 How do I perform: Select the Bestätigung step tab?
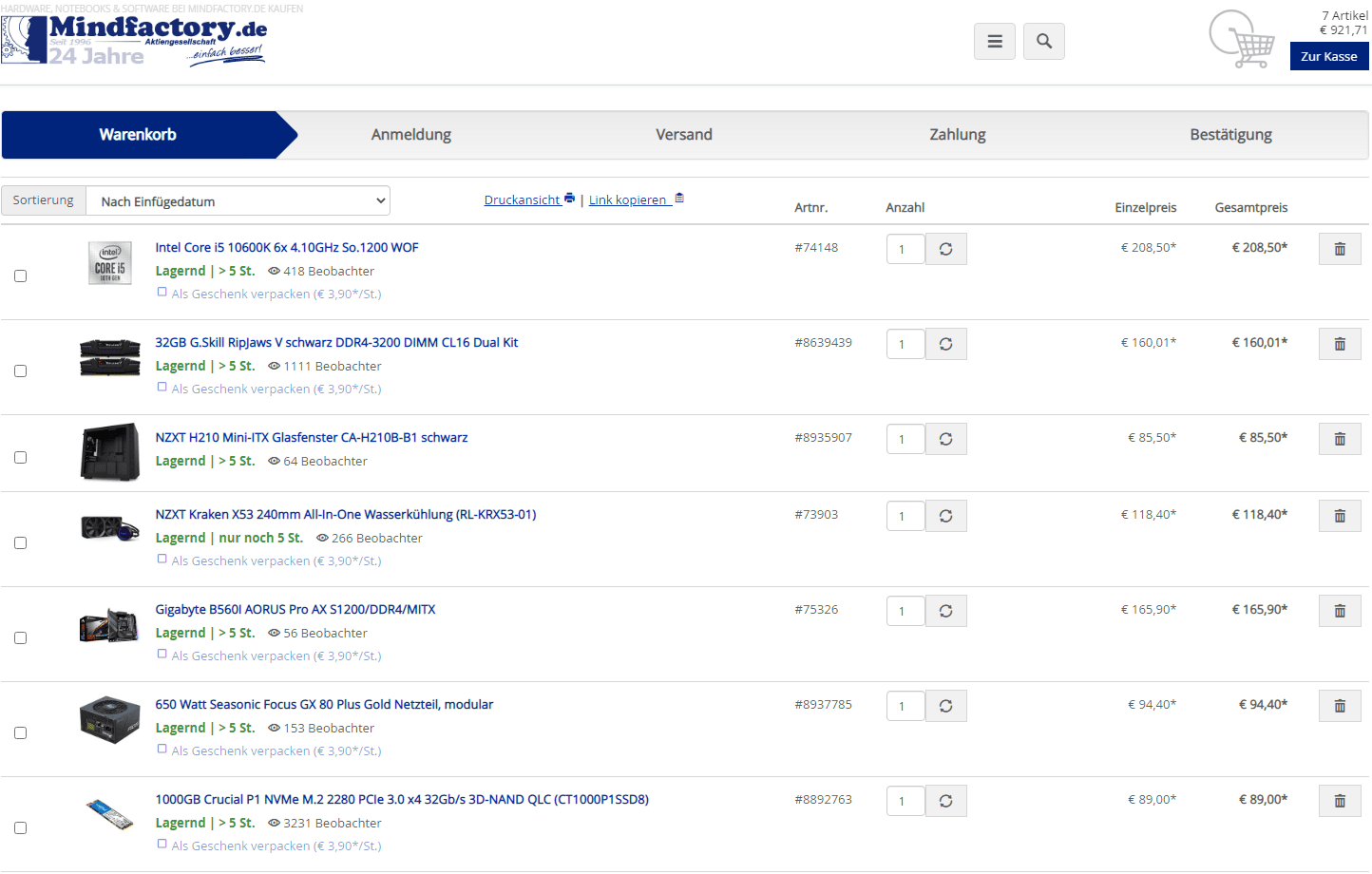click(1231, 135)
